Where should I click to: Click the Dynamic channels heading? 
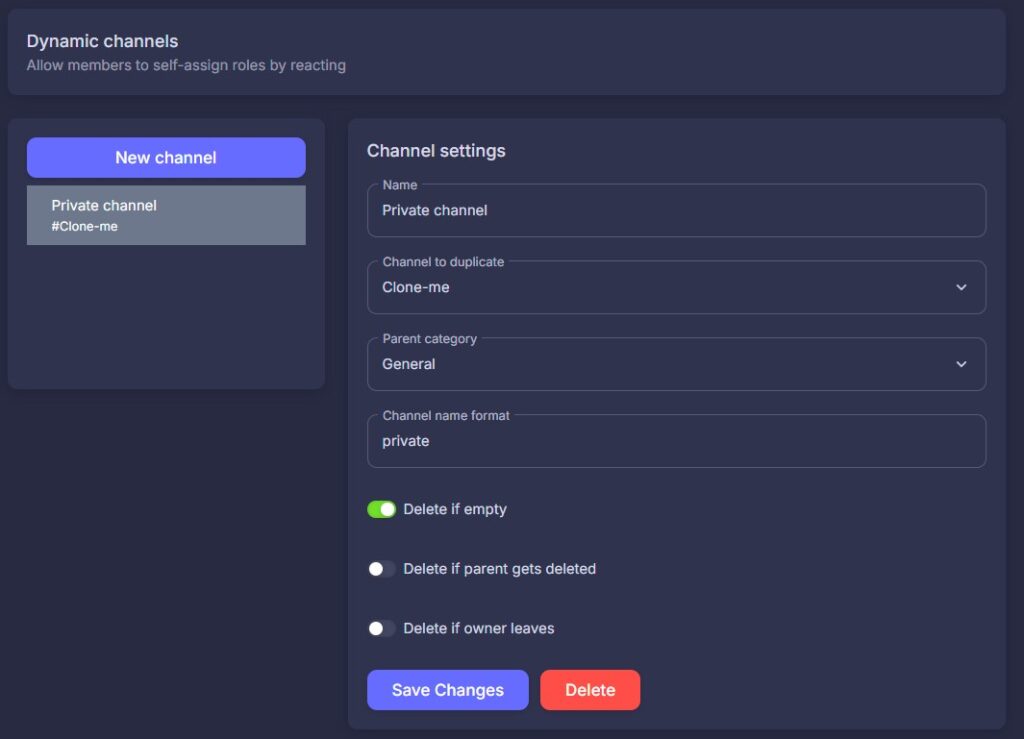tap(102, 42)
